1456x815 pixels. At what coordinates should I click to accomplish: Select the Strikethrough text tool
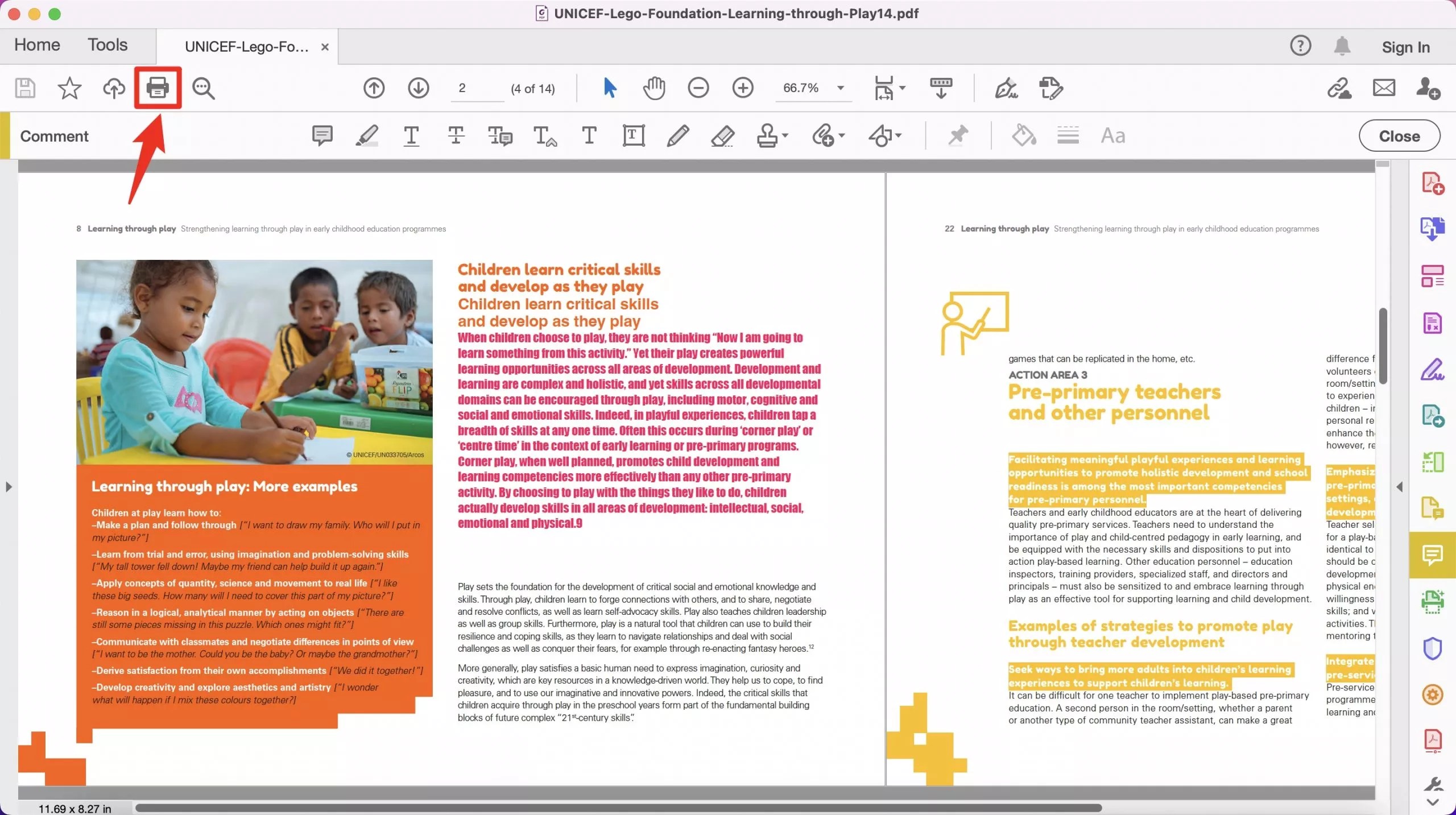point(456,135)
